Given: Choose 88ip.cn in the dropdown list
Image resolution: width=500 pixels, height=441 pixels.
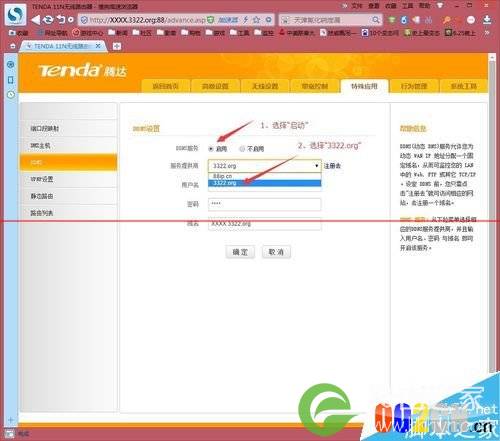Looking at the screenshot, I should (265, 176).
